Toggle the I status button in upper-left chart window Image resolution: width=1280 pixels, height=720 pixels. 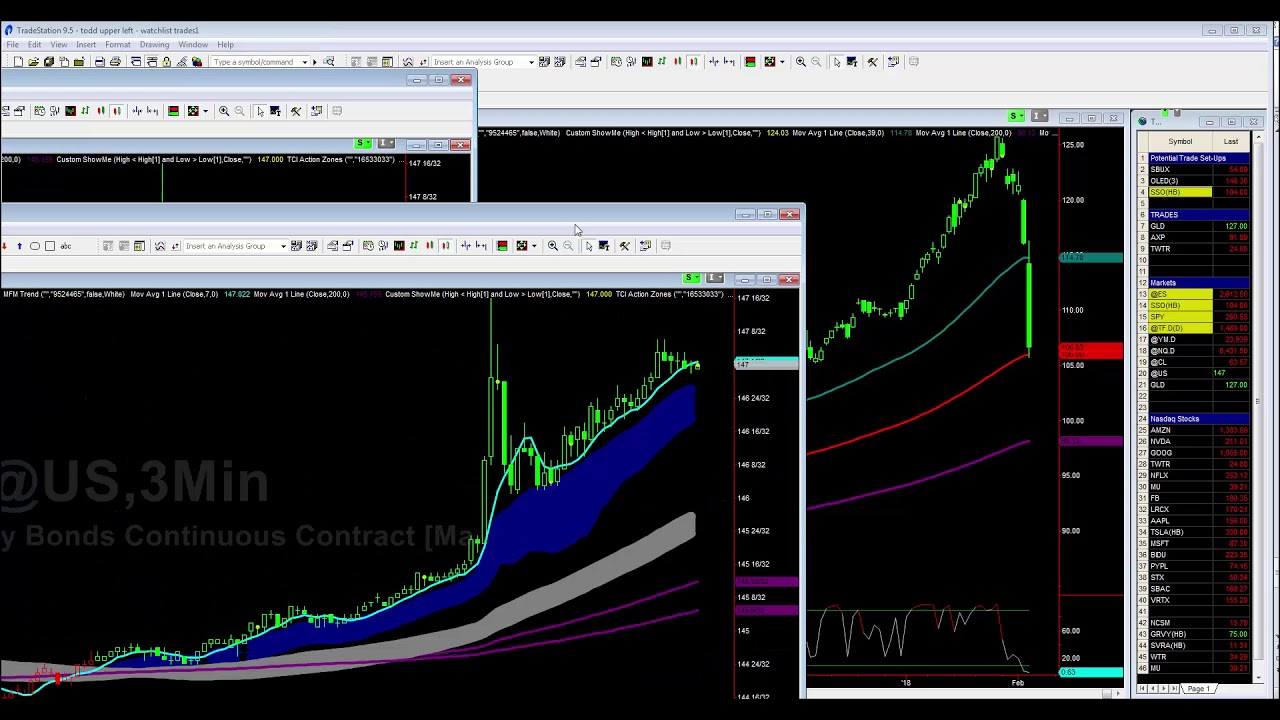pyautogui.click(x=386, y=144)
